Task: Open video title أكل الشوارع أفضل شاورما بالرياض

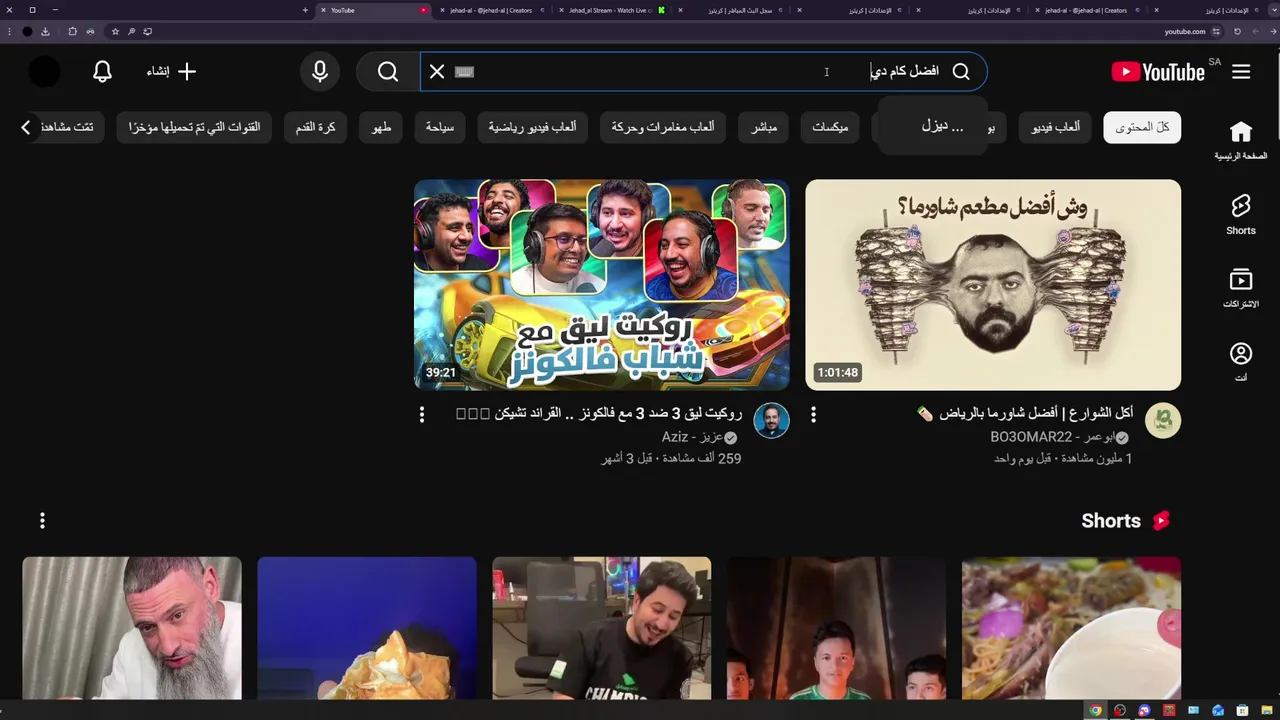Action: [1025, 413]
